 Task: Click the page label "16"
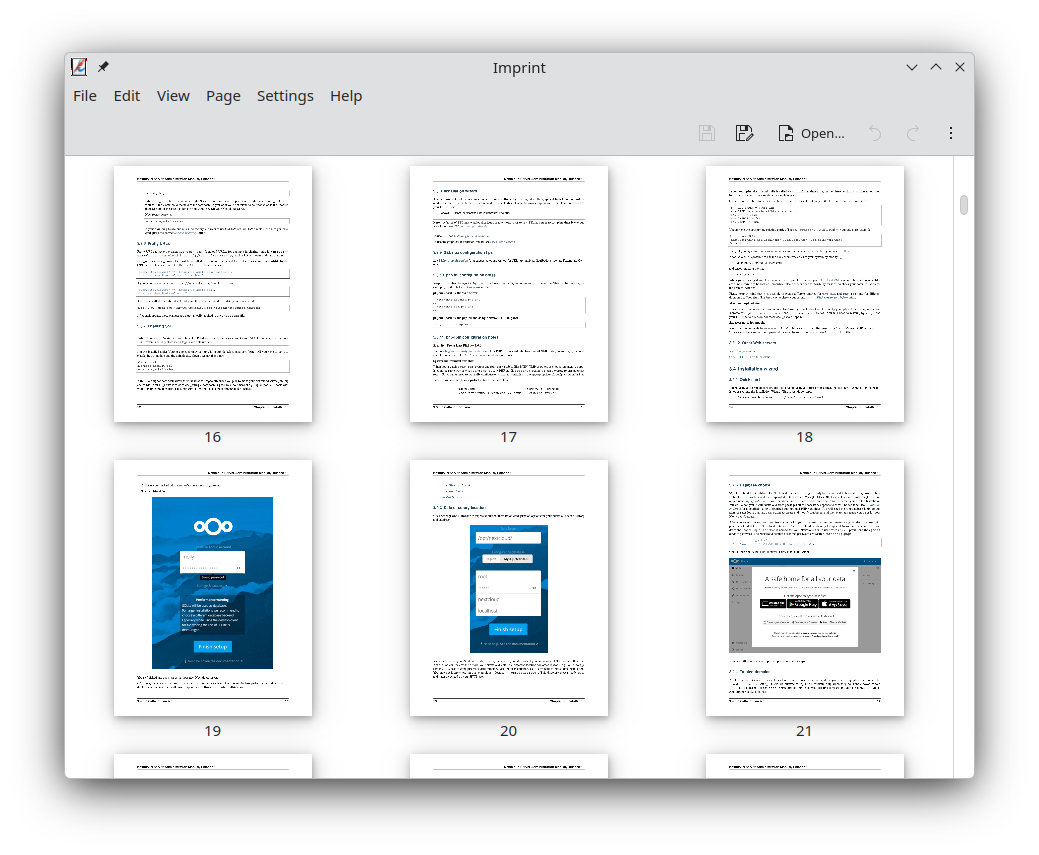tap(213, 437)
